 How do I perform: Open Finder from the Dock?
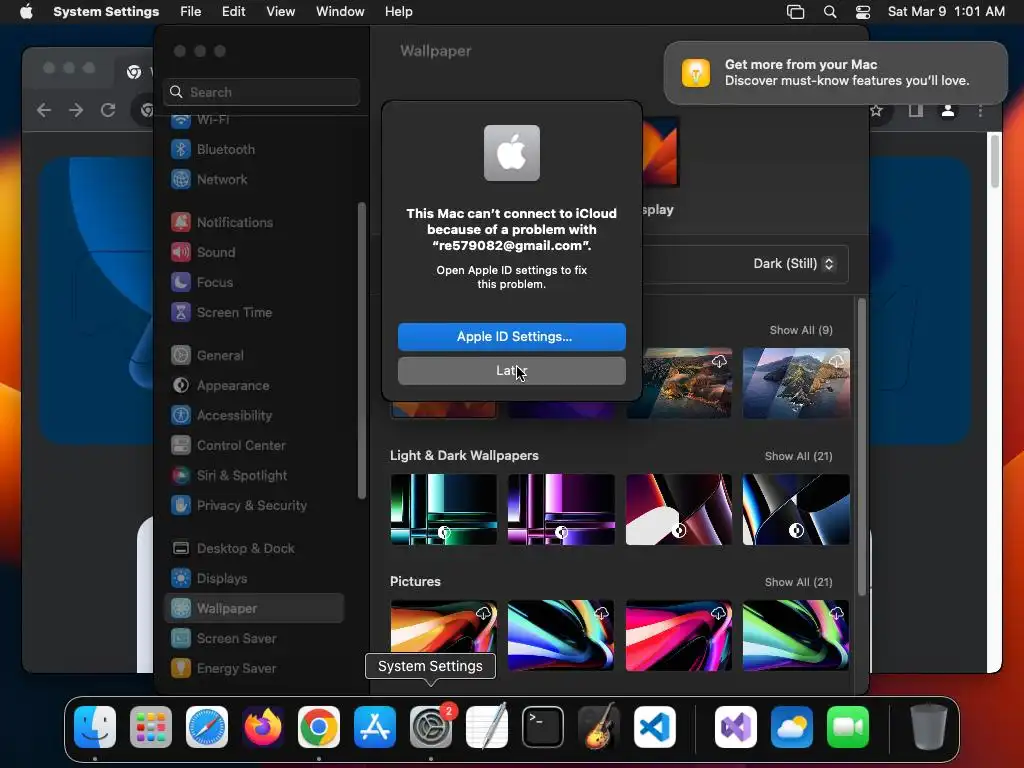point(95,727)
